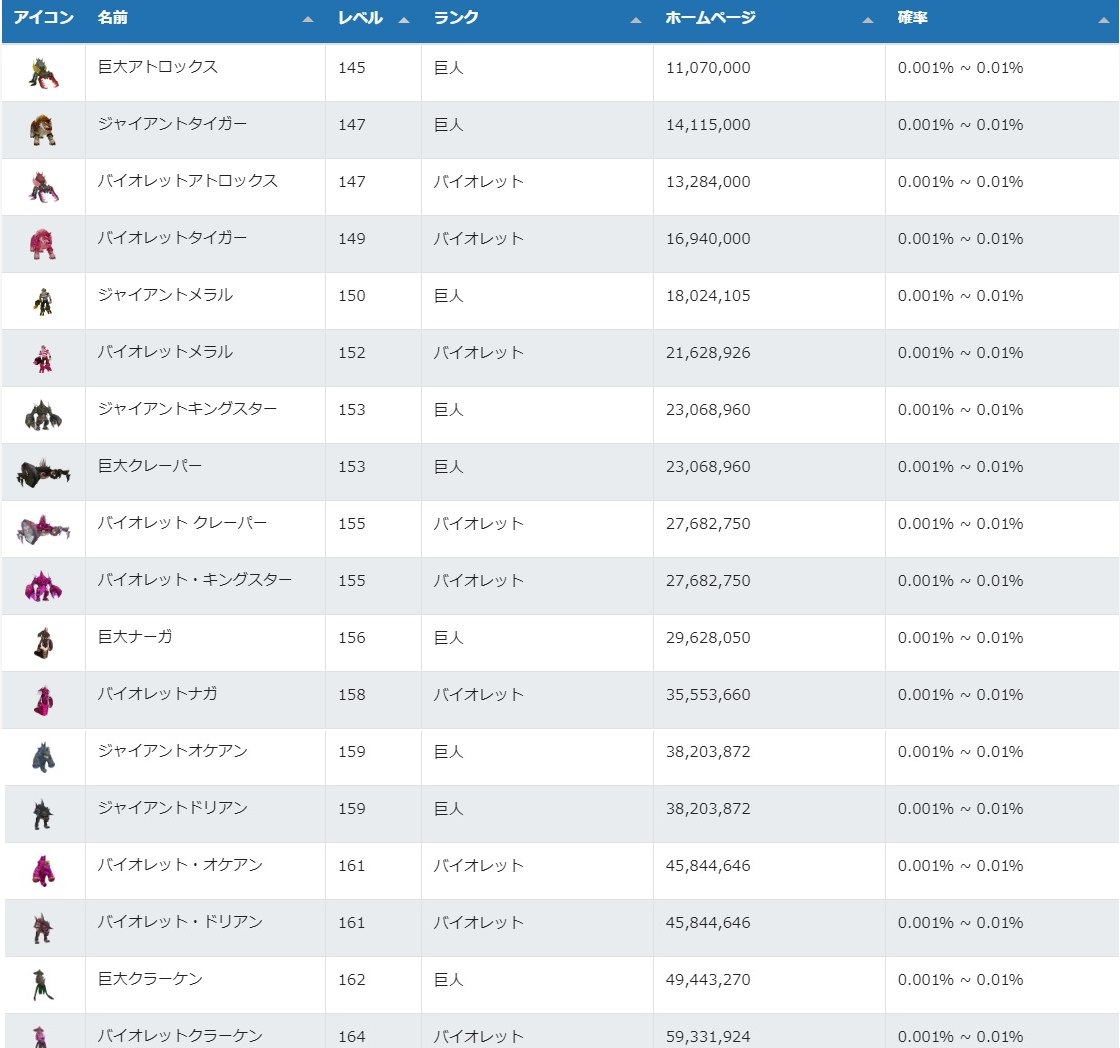Open the バイオレット・ドリアン name entry

click(181, 922)
